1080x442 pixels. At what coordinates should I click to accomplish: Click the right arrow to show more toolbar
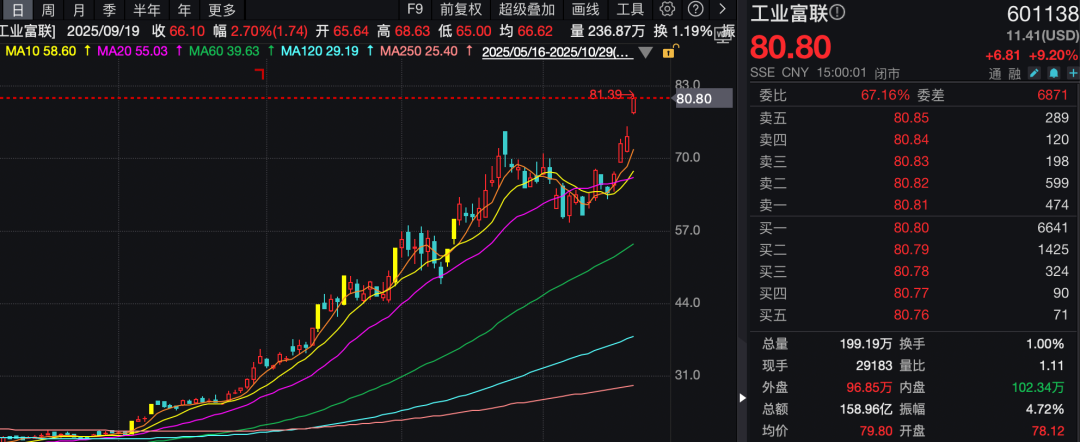tap(722, 10)
